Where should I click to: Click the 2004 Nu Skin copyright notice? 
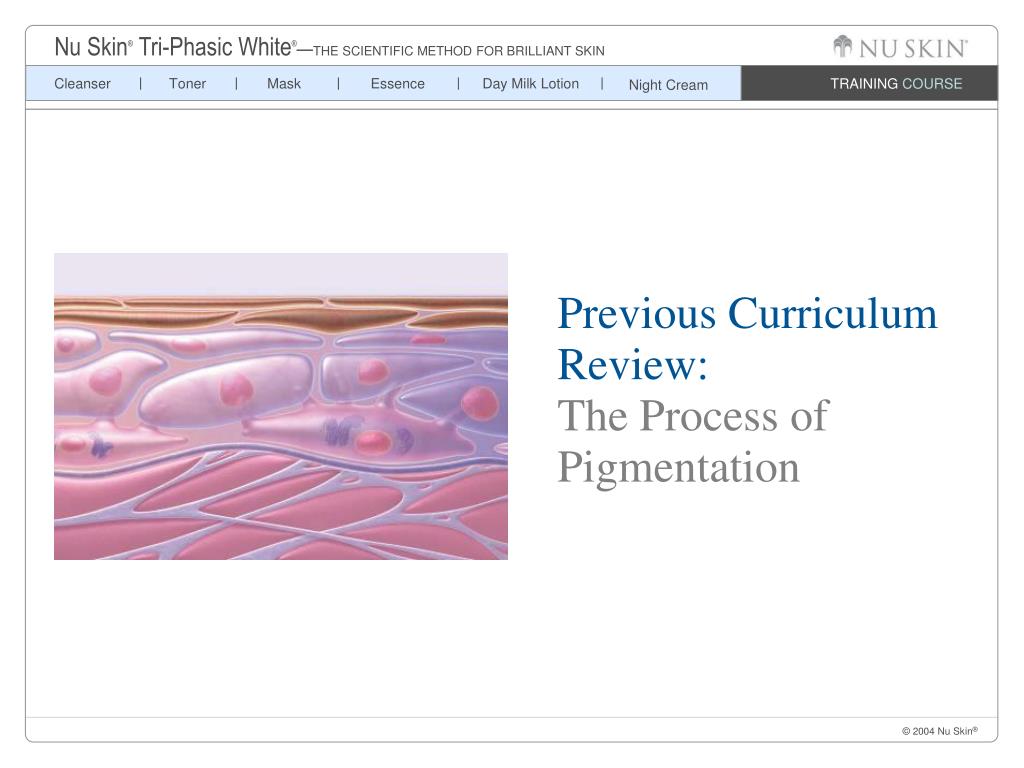coord(940,731)
